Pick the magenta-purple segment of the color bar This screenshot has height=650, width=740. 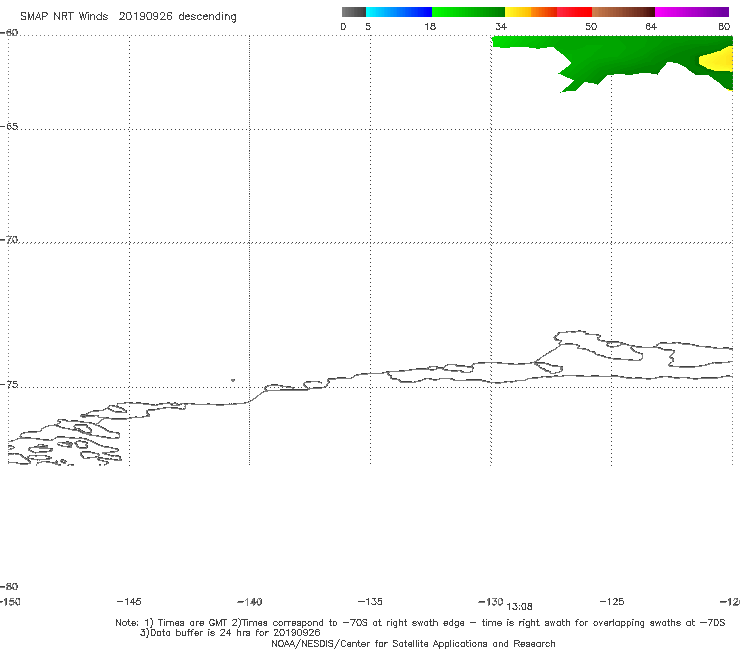click(692, 12)
